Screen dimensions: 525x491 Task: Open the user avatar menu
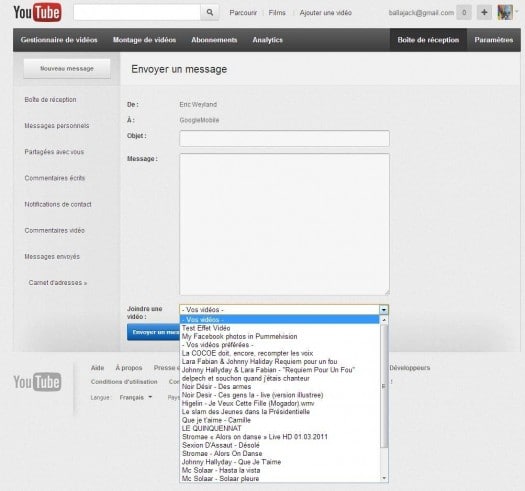coord(505,12)
